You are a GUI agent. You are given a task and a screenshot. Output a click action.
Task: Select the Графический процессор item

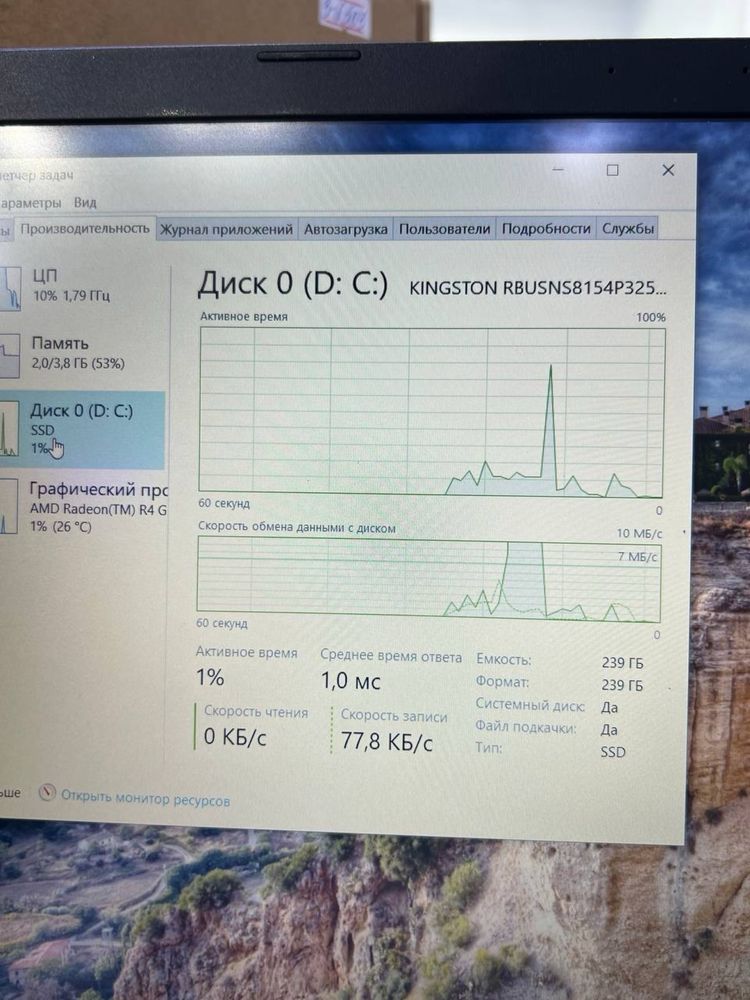coord(83,508)
